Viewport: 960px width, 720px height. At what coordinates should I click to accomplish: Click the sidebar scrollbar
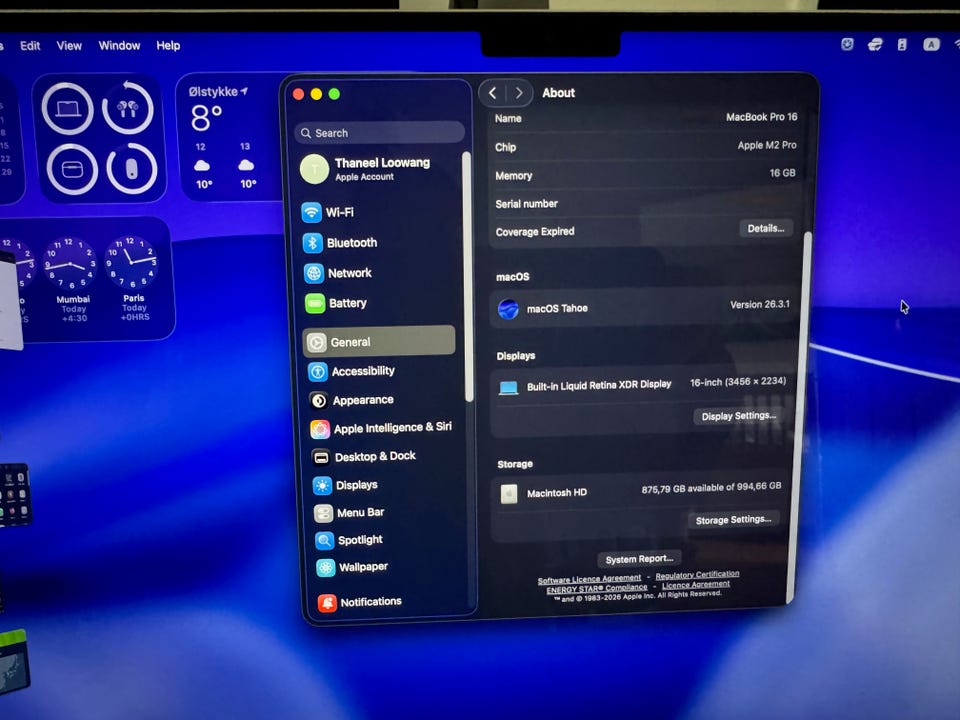(x=468, y=277)
